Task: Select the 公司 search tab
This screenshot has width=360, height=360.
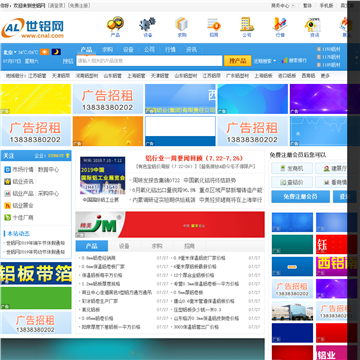Action: pos(149,50)
